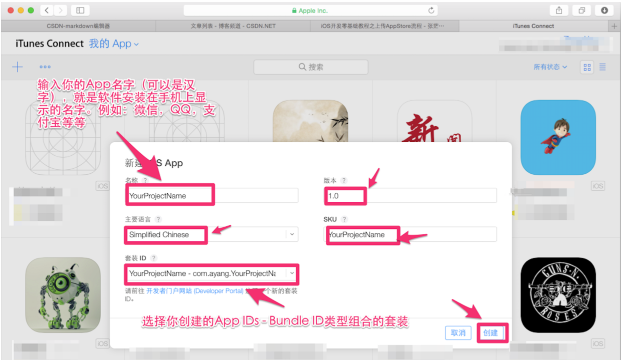Switch to grid view icon
The height and width of the screenshot is (363, 622).
587,67
